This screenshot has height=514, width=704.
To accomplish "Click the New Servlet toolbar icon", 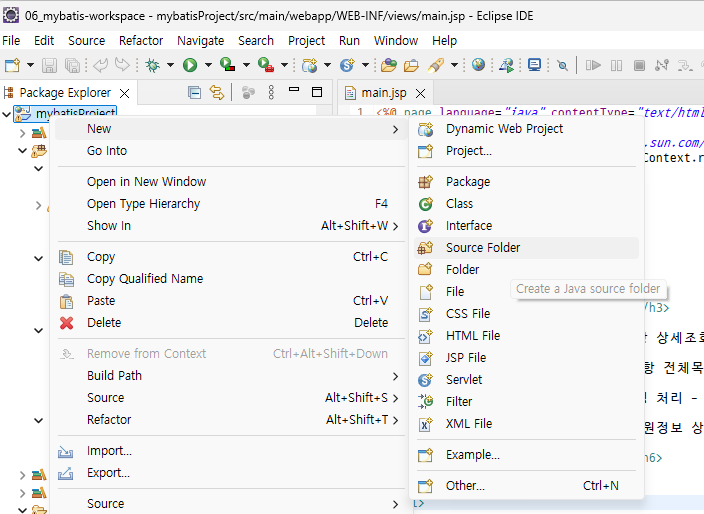I will pos(348,66).
